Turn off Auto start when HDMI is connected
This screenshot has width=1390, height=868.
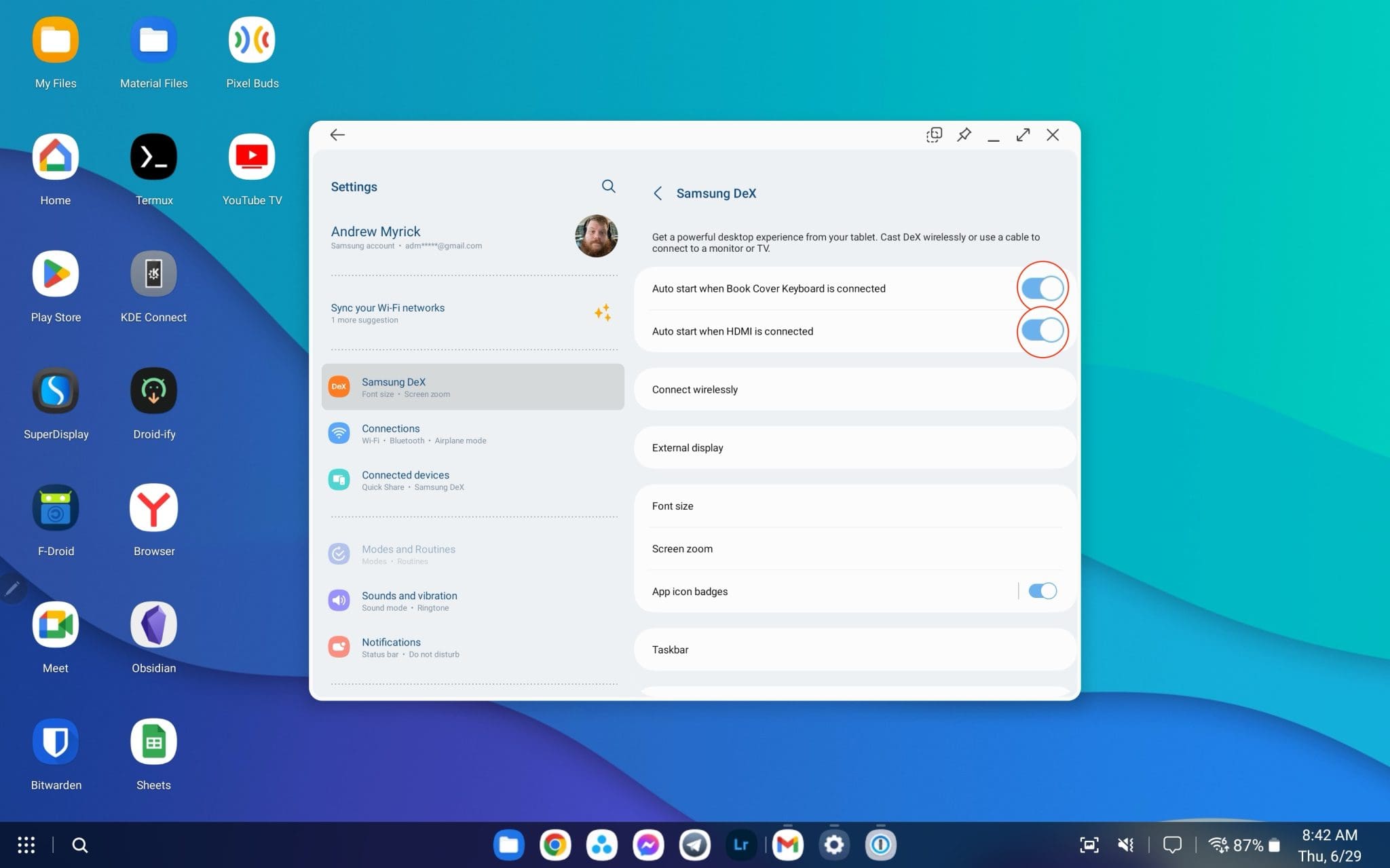coord(1042,331)
